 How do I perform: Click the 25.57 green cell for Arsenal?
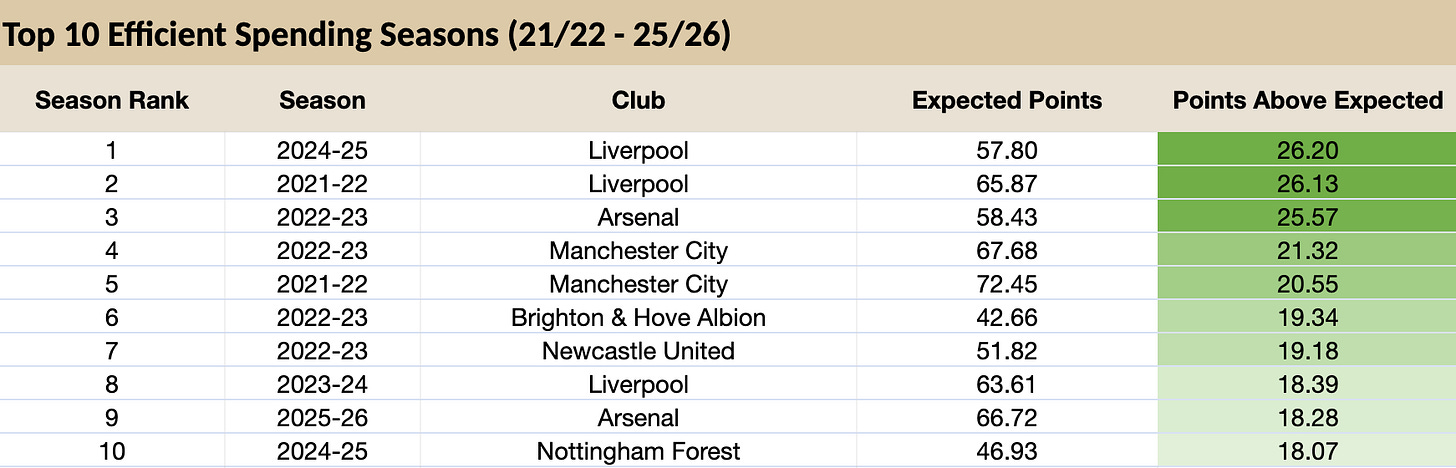(x=1307, y=217)
